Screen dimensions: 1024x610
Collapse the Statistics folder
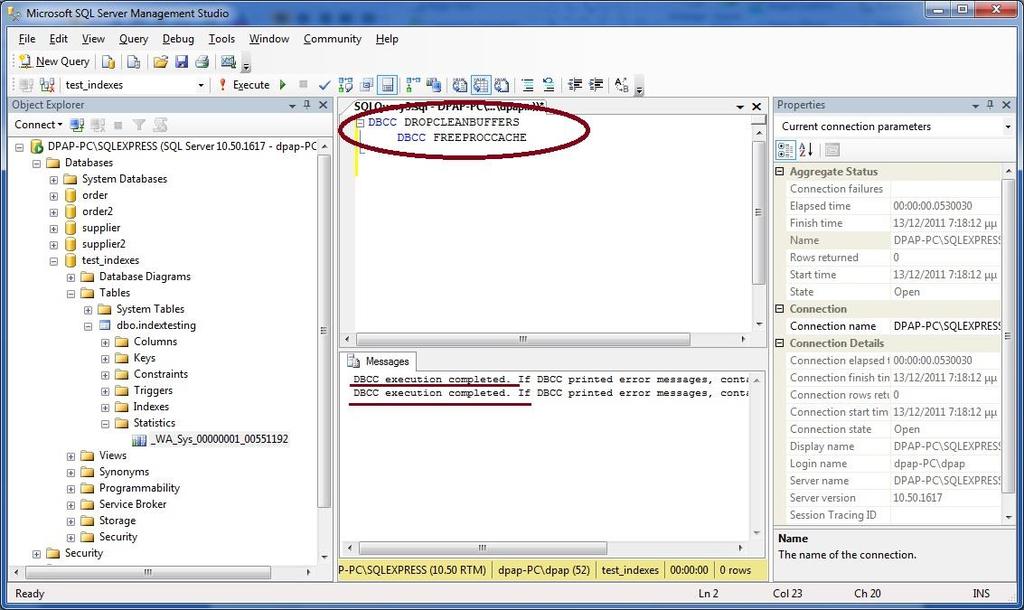pyautogui.click(x=104, y=424)
